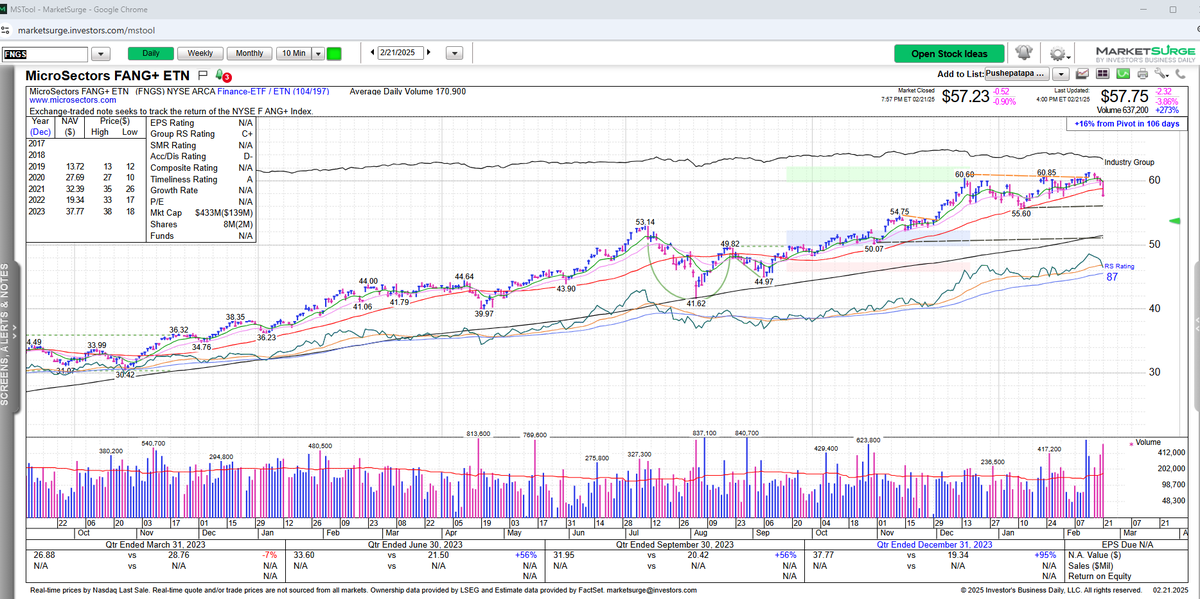Switch to the Monthly chart
The image size is (1200, 599).
click(x=250, y=53)
